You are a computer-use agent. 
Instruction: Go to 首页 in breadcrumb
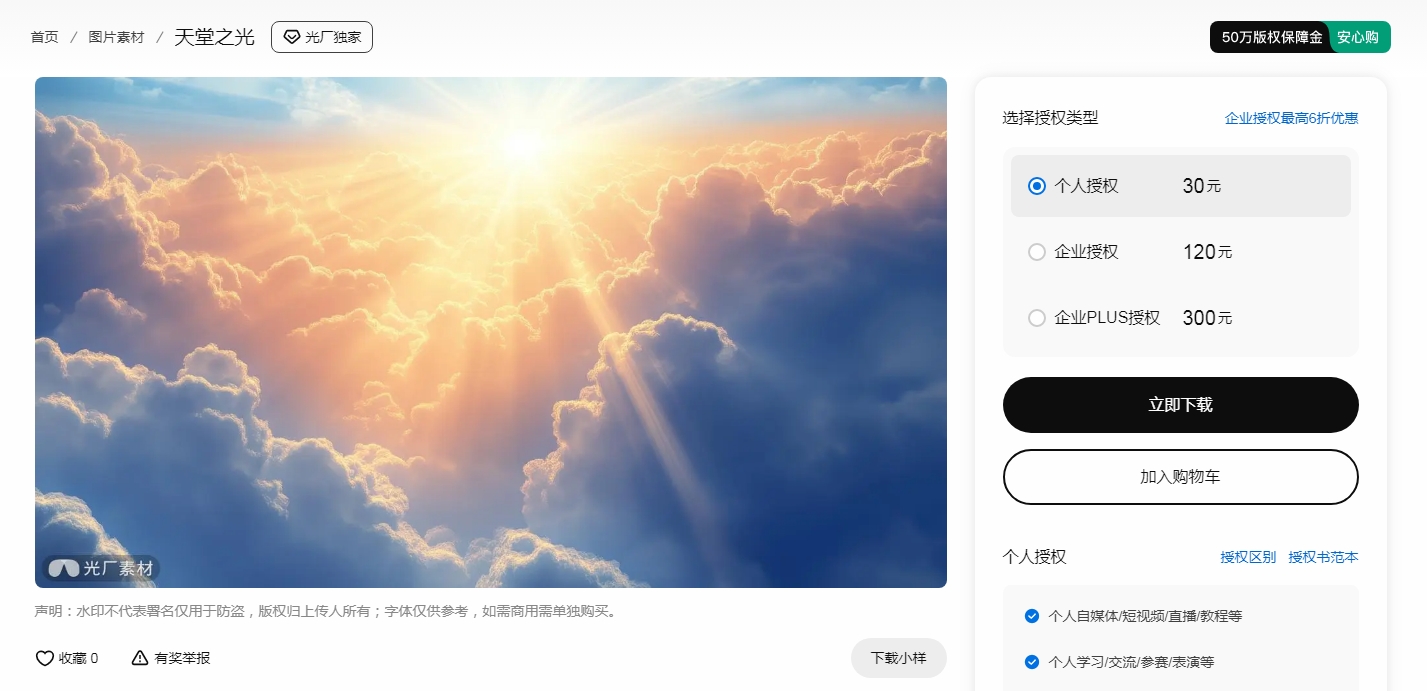[x=44, y=37]
